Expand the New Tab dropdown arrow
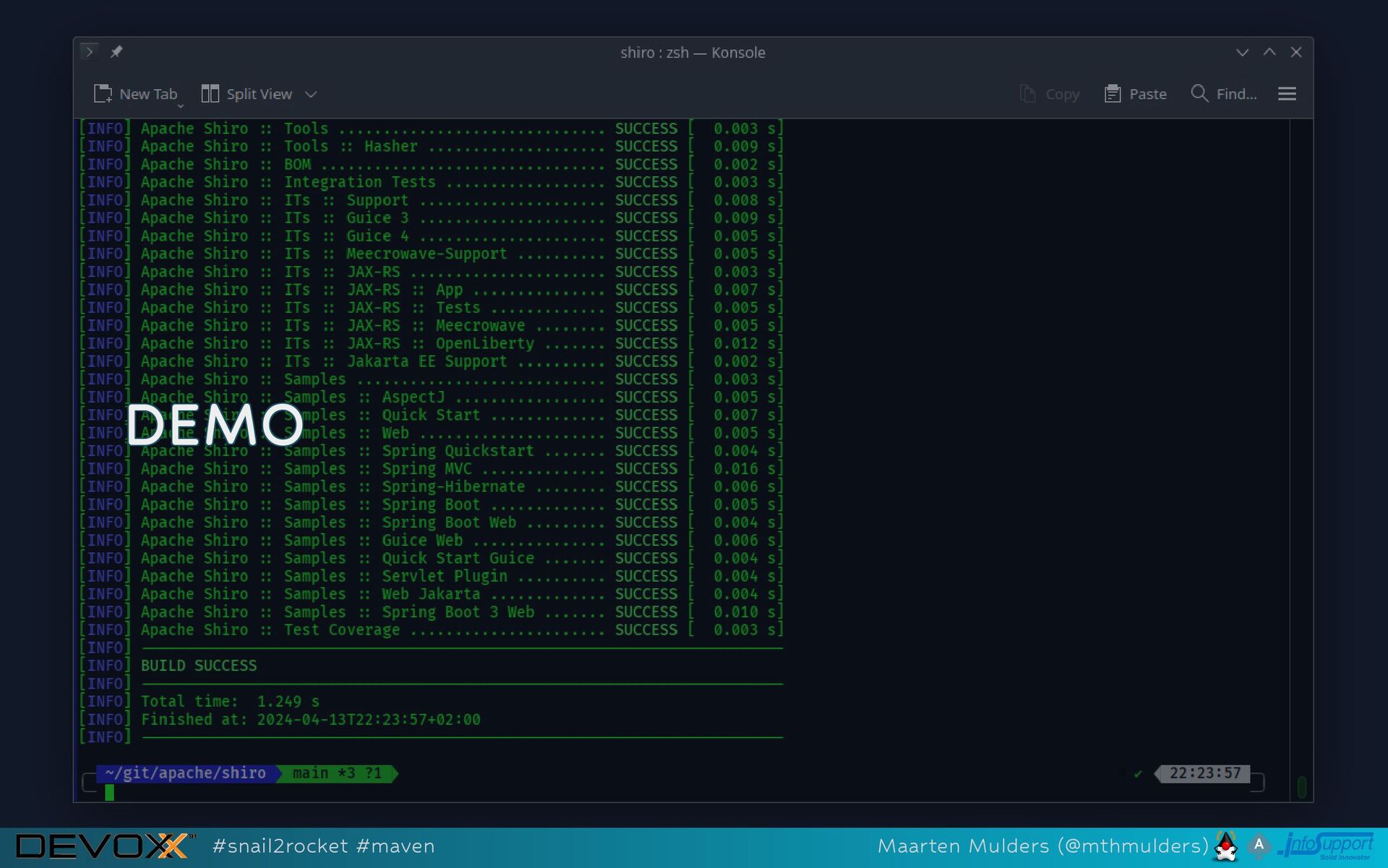Image resolution: width=1388 pixels, height=868 pixels. point(180,106)
